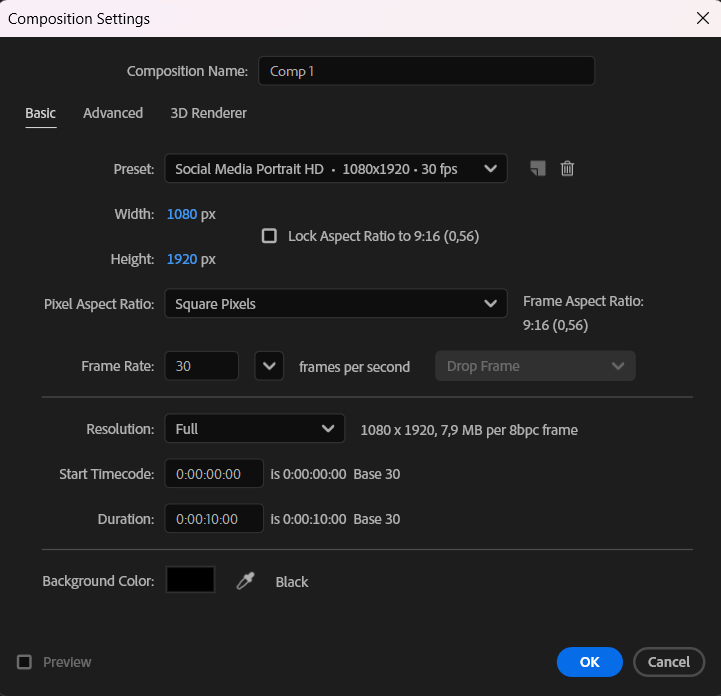
Task: Open the black Background Color swatch
Action: click(190, 580)
